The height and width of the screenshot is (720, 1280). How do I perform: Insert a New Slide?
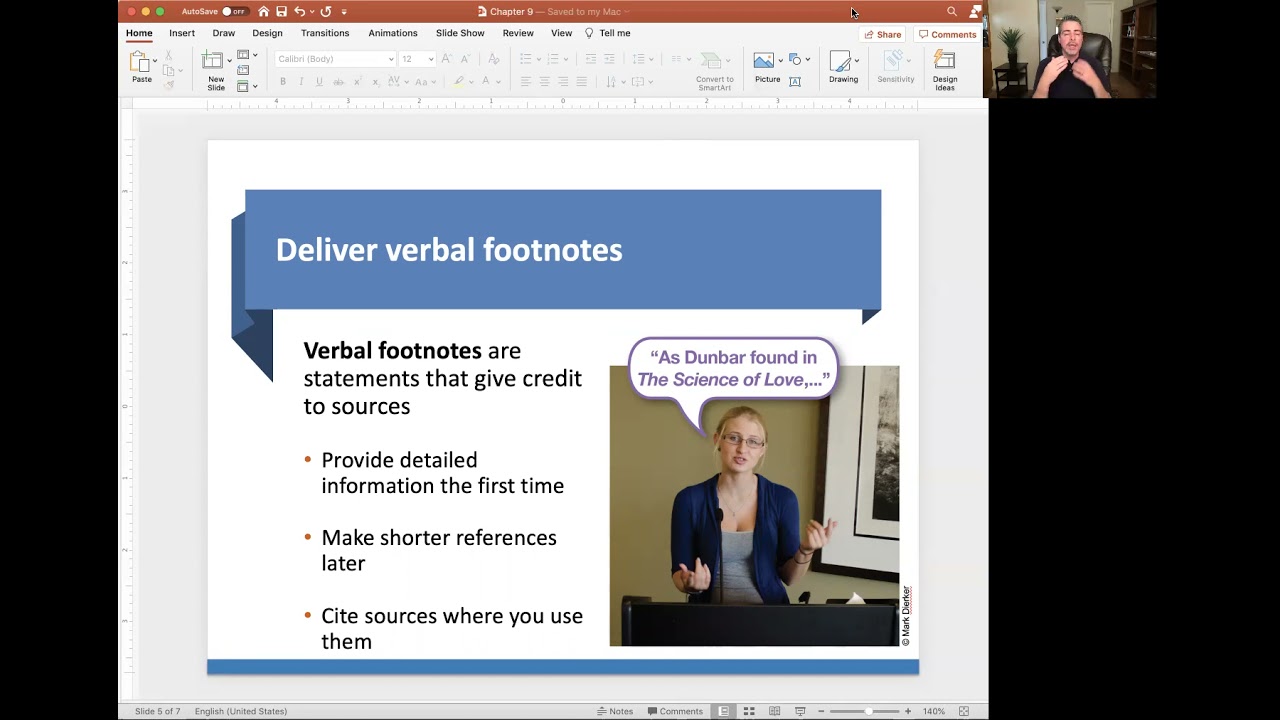(214, 62)
